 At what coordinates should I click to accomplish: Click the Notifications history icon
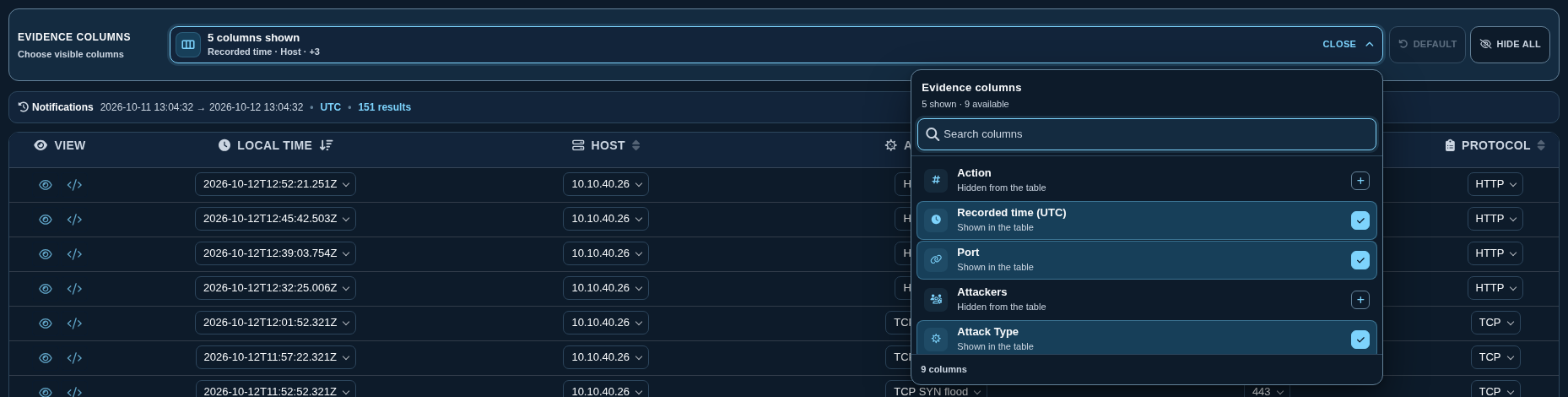(24, 107)
